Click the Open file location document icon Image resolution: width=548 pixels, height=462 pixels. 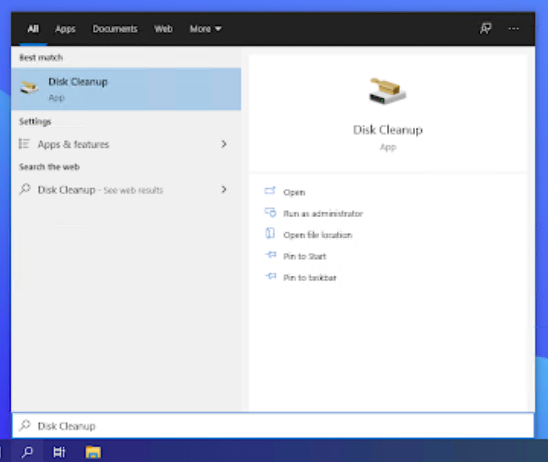270,233
